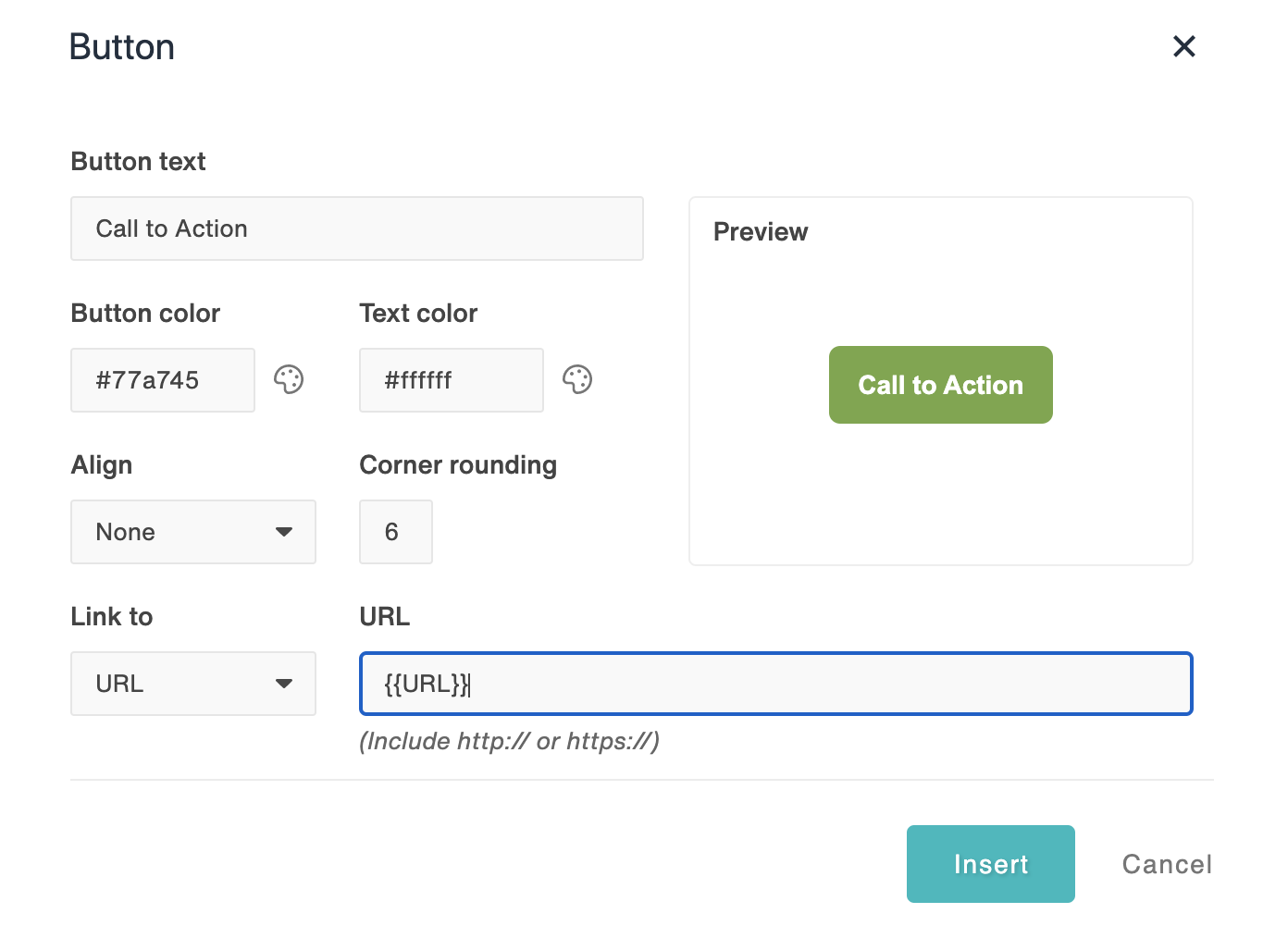The image size is (1288, 938).
Task: Click the Insert button
Action: (990, 864)
